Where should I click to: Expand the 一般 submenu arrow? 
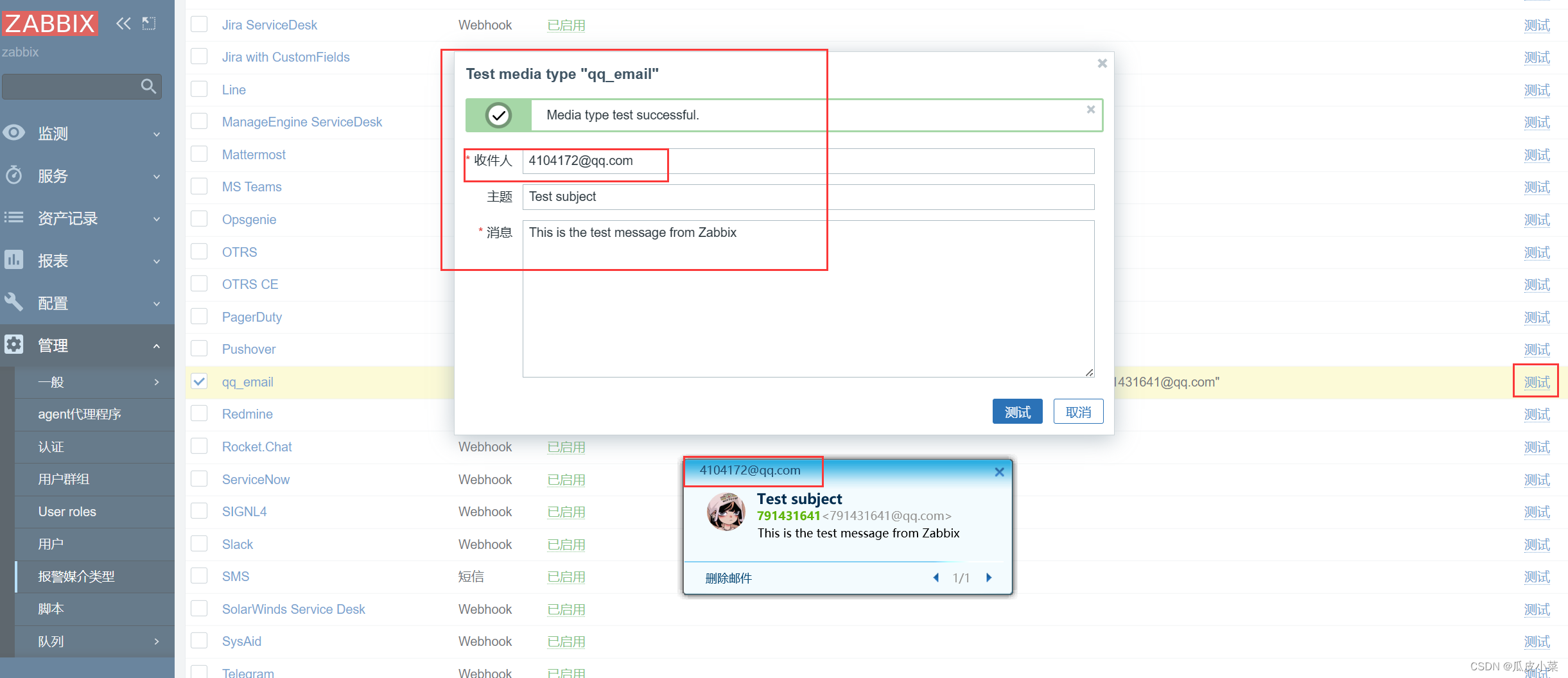(x=157, y=382)
